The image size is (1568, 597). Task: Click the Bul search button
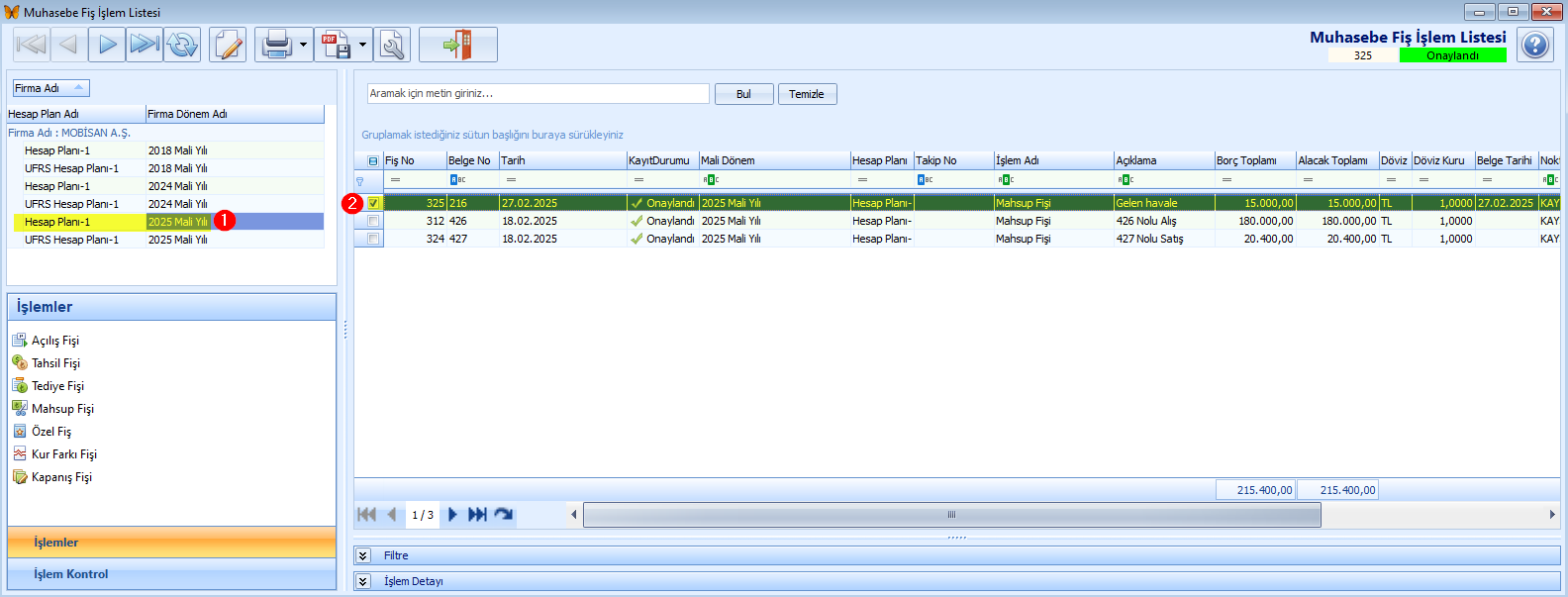(x=743, y=94)
